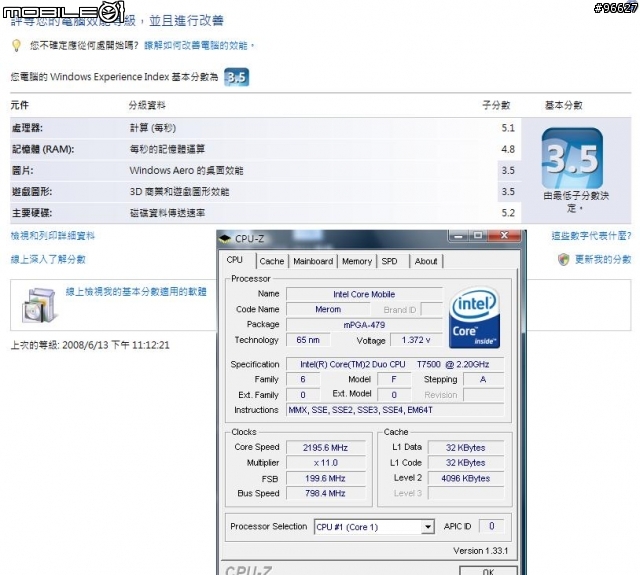Select the SPD tab in CPU-Z
The width and height of the screenshot is (640, 575).
pos(389,261)
